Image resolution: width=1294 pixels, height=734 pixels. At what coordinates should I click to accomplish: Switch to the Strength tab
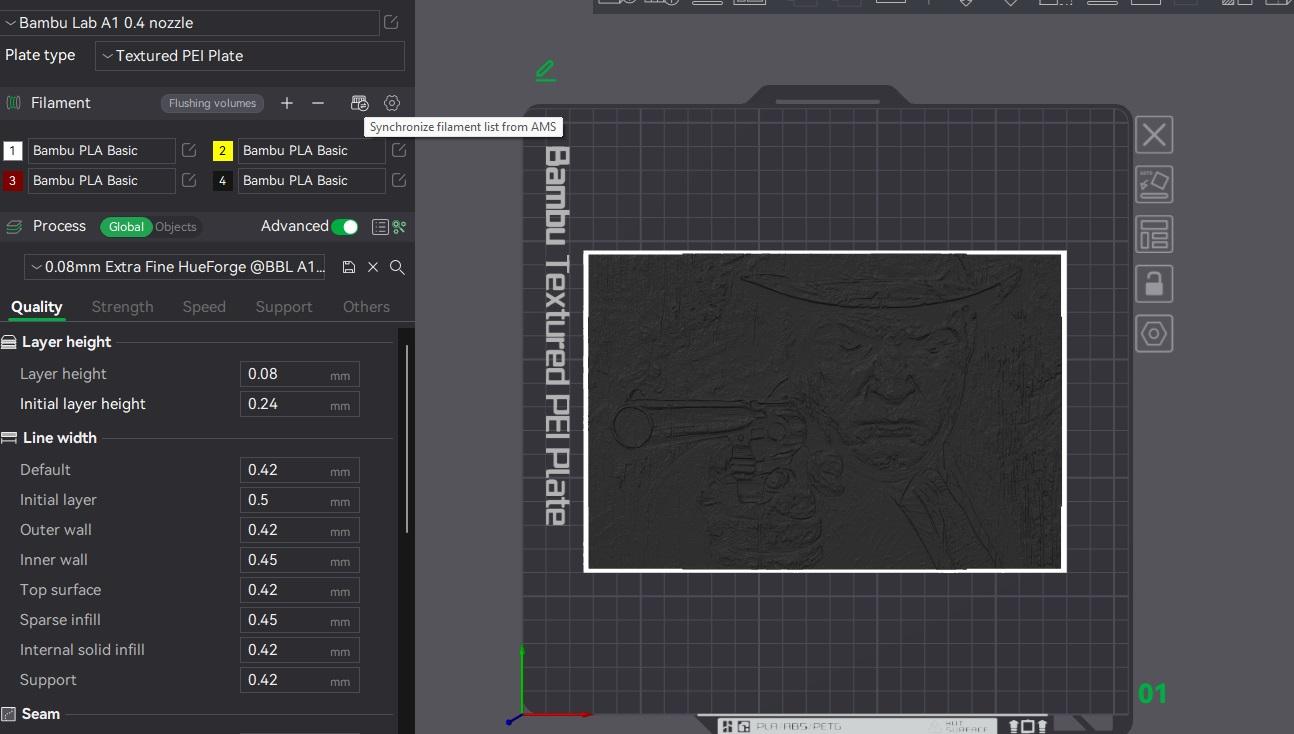[122, 307]
